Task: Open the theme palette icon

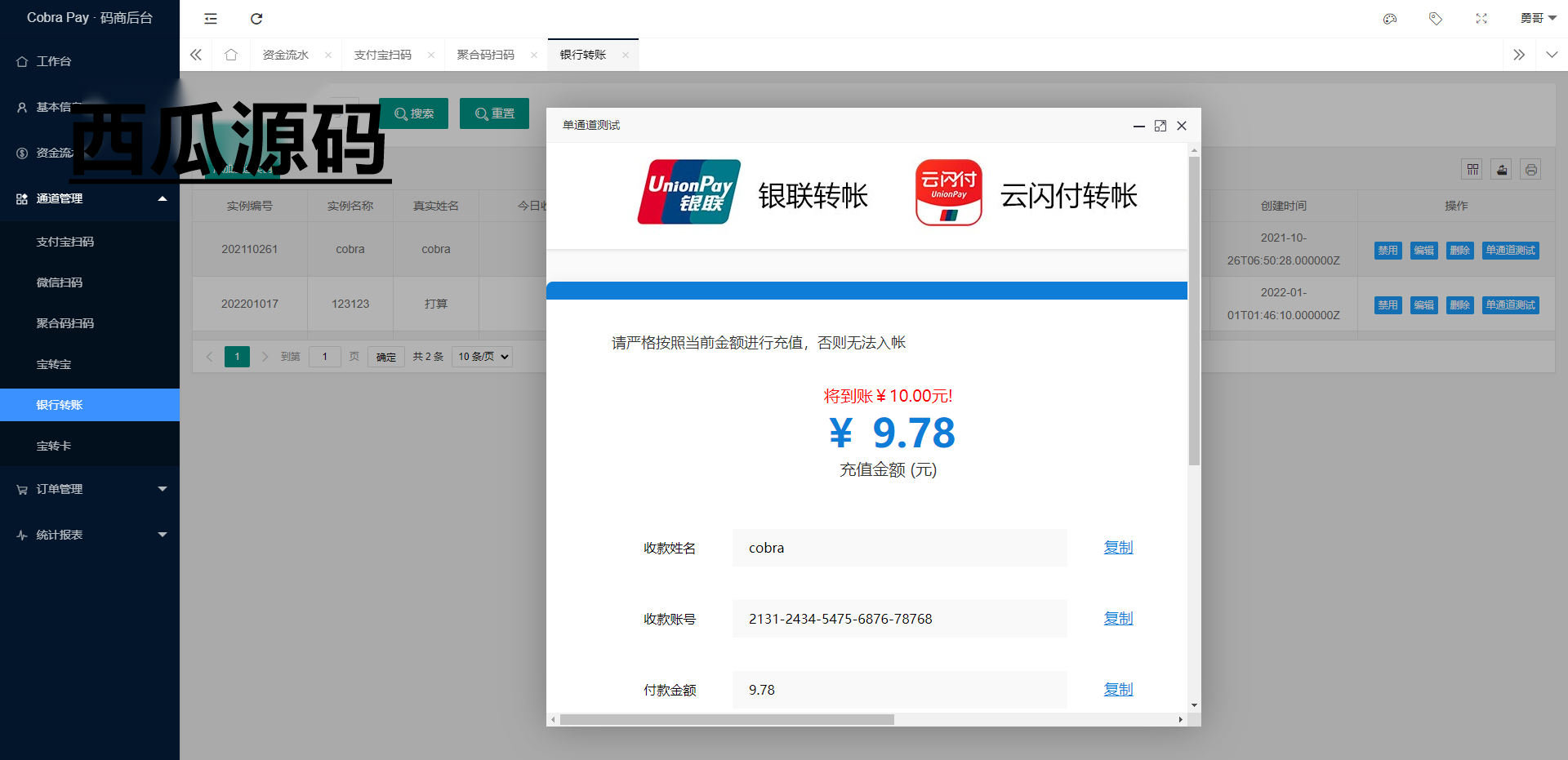Action: click(1390, 19)
